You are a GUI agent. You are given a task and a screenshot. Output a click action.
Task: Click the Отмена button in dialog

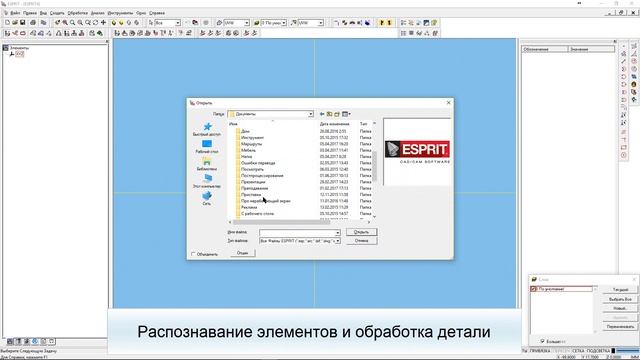(361, 241)
